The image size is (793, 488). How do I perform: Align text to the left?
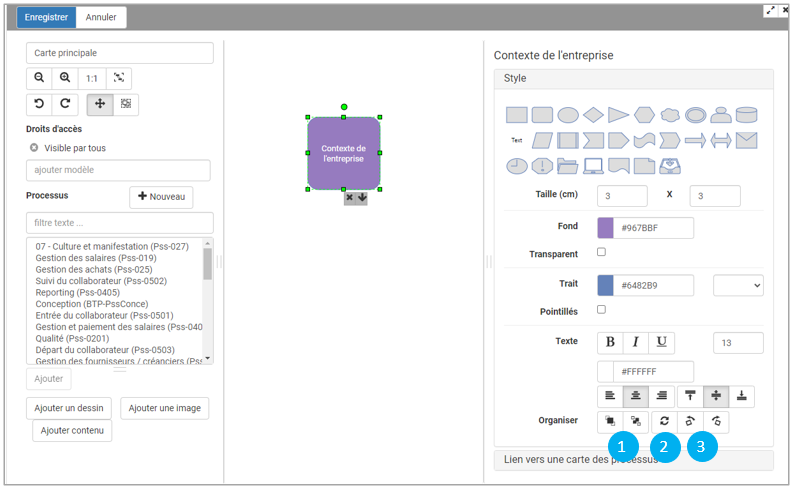tap(610, 397)
